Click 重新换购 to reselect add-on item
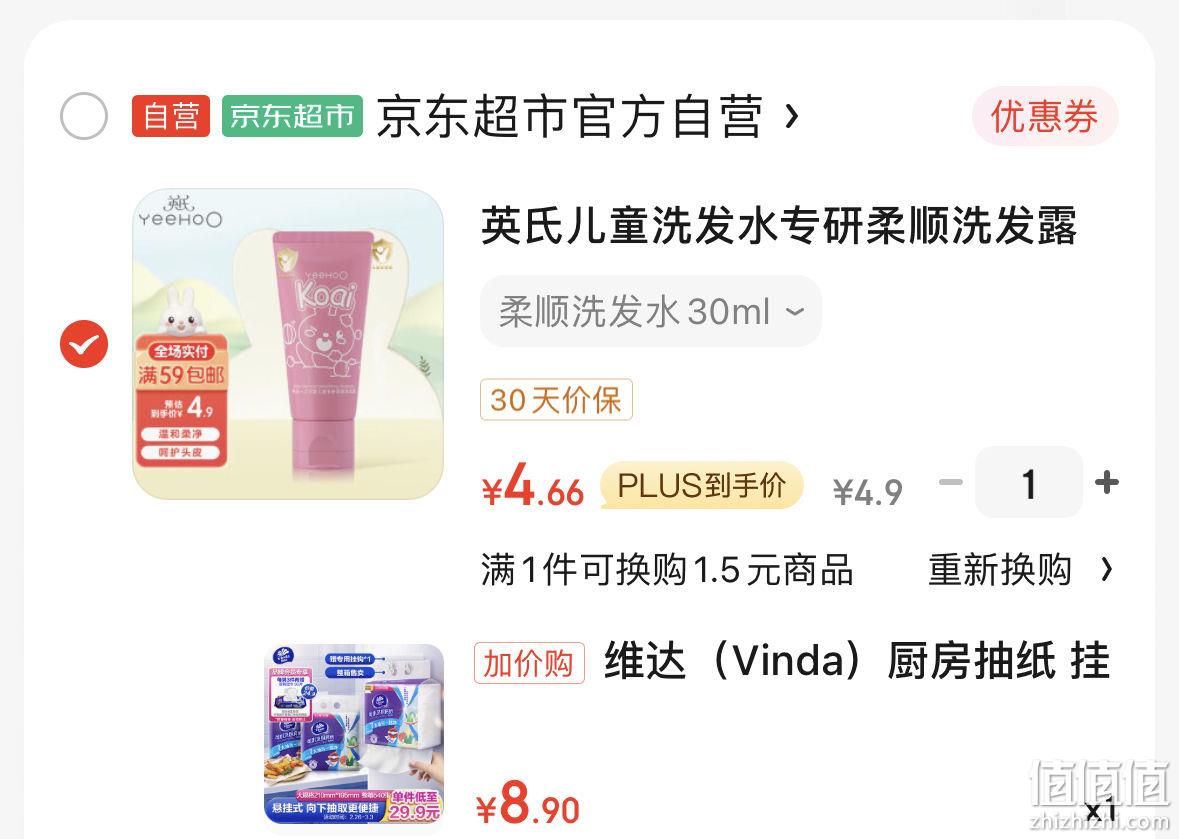 pos(999,569)
